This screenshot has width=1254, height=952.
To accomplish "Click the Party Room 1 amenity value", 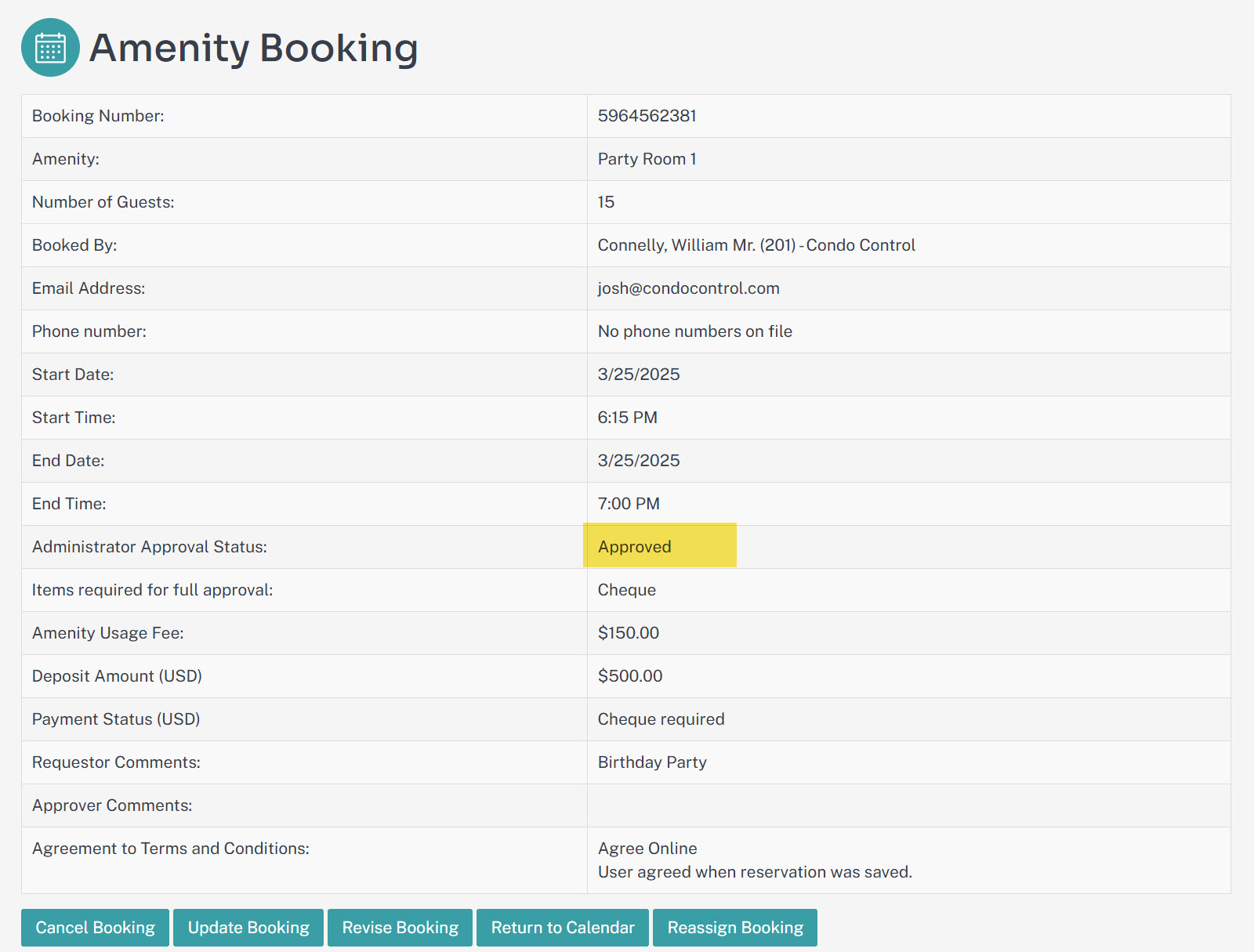I will pos(647,159).
